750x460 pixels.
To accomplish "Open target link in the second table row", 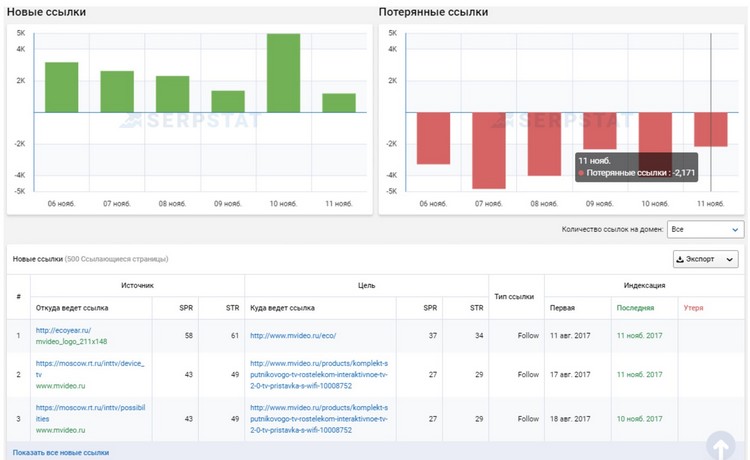I will click(319, 374).
